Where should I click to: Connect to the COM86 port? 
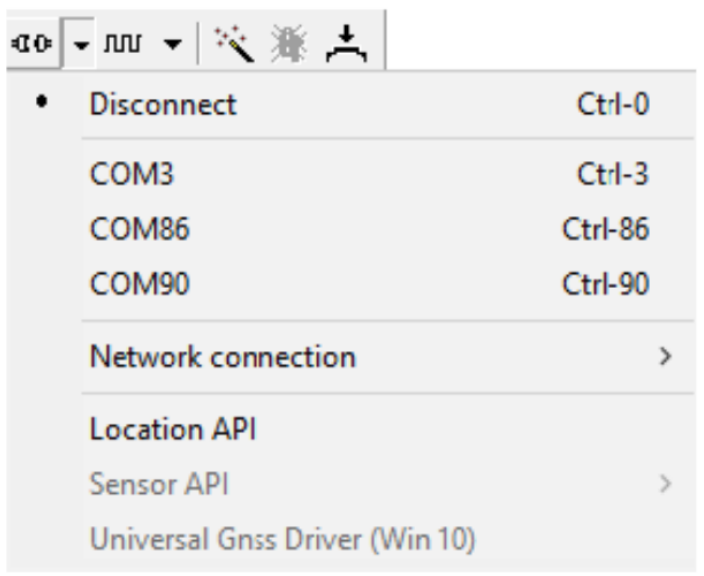(140, 230)
